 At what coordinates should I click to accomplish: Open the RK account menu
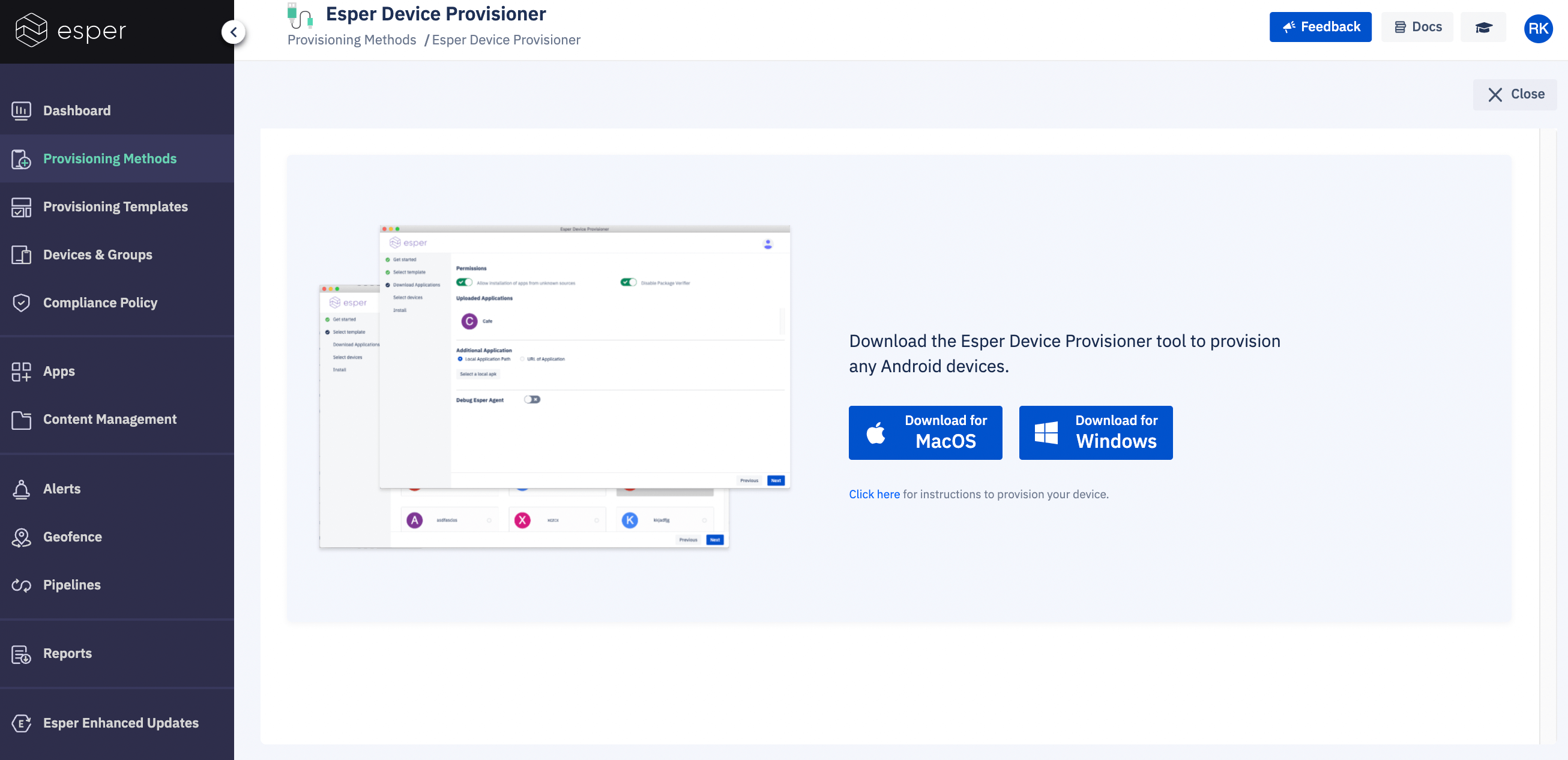[x=1538, y=29]
